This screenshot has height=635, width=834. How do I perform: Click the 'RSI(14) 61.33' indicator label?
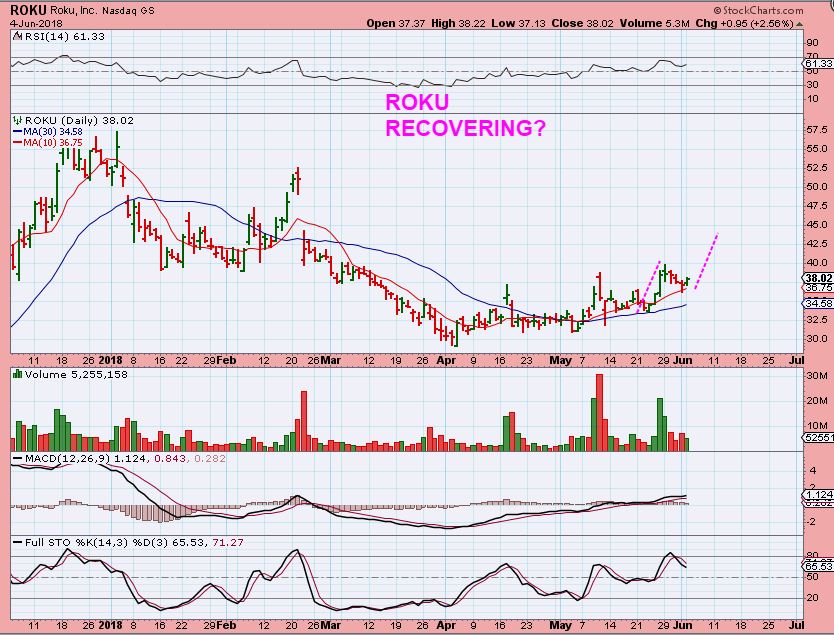(65, 37)
